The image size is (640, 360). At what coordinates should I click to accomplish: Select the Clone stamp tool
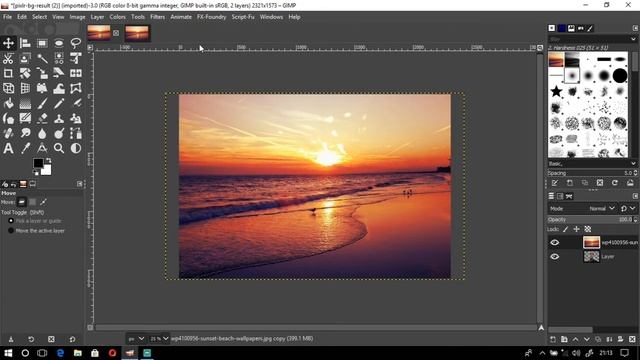59,118
